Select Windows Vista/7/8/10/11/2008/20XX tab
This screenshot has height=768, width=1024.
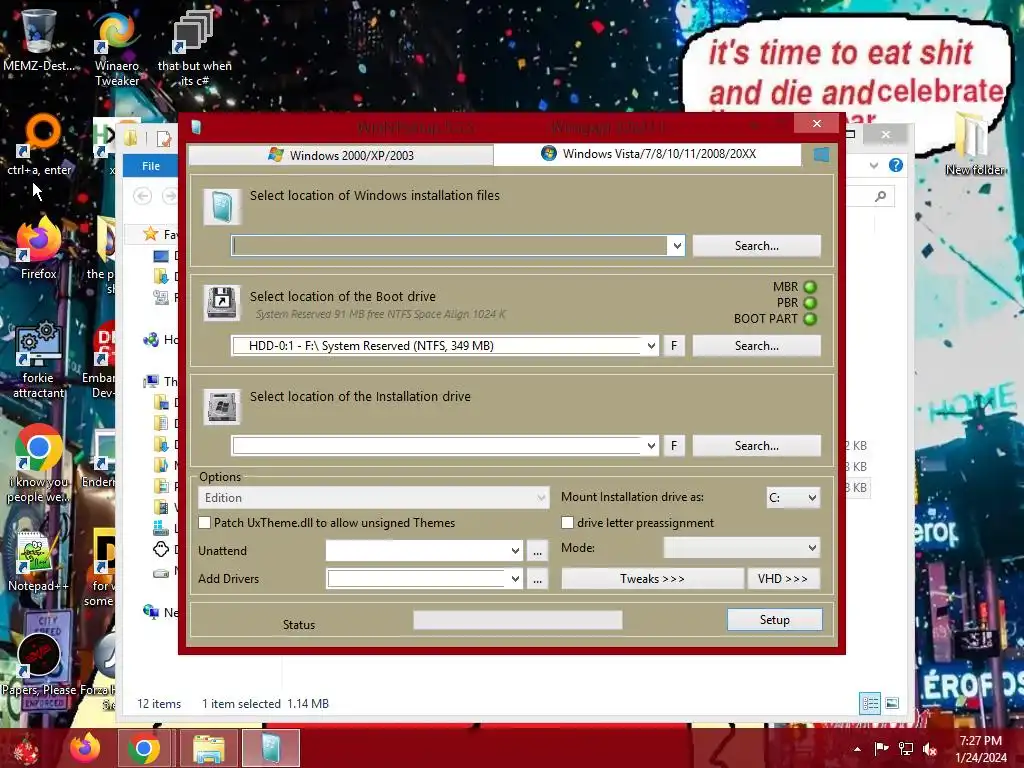pos(647,154)
